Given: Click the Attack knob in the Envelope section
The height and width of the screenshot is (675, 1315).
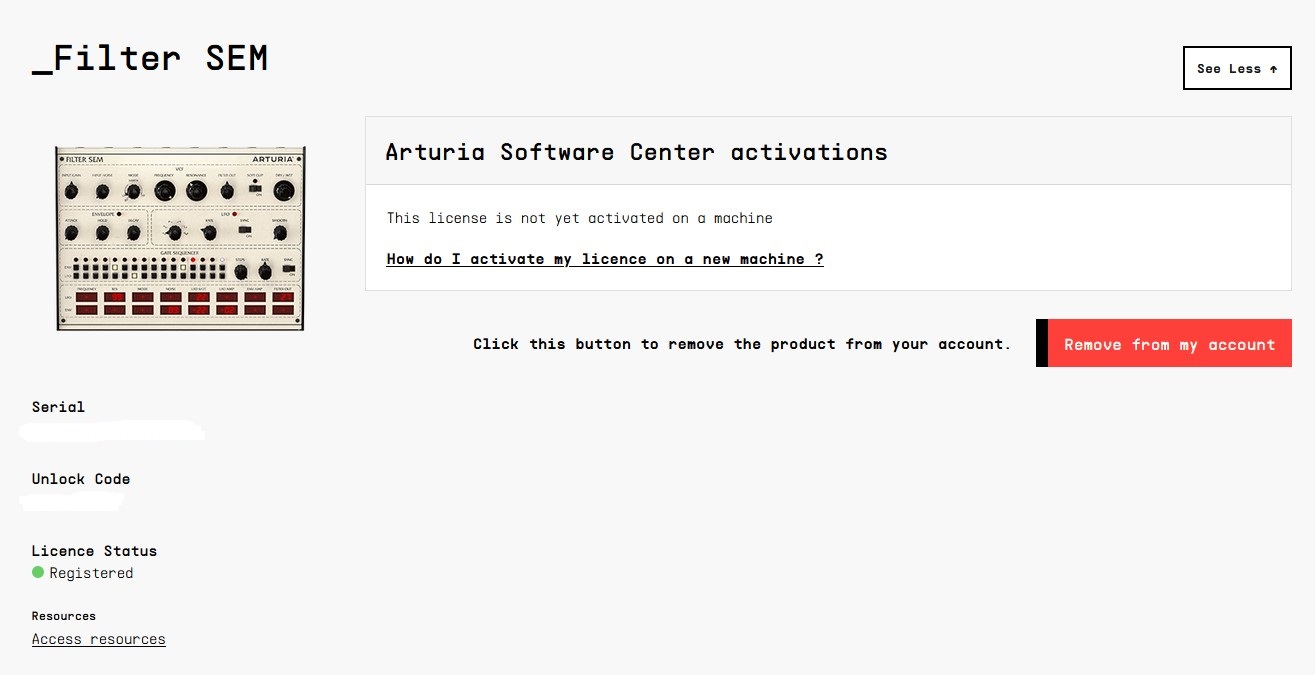Looking at the screenshot, I should tap(71, 232).
